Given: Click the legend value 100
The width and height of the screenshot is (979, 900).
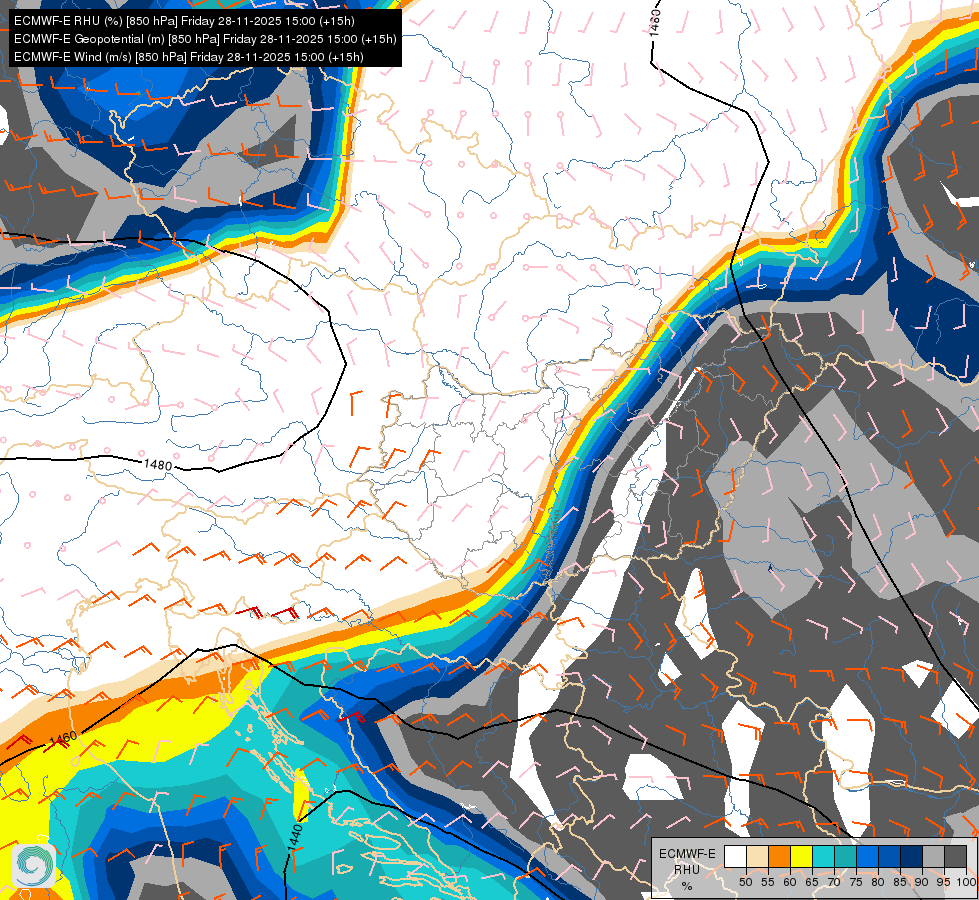Looking at the screenshot, I should click(x=966, y=882).
